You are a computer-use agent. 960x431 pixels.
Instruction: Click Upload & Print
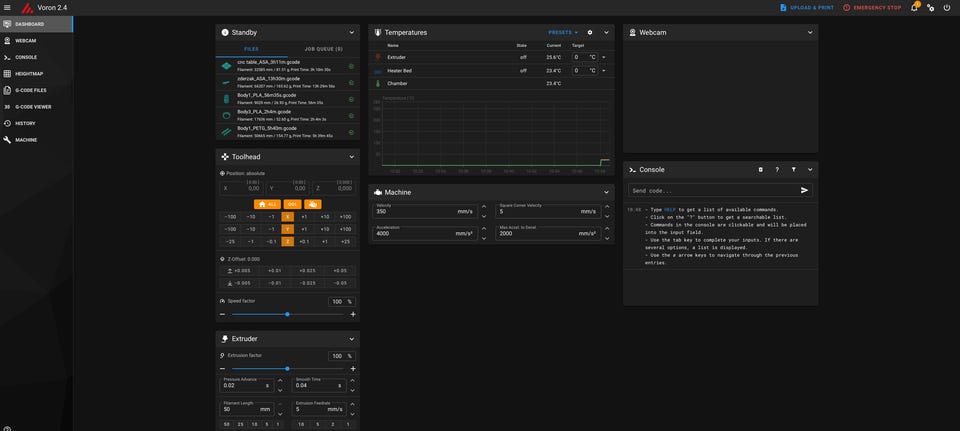click(807, 8)
